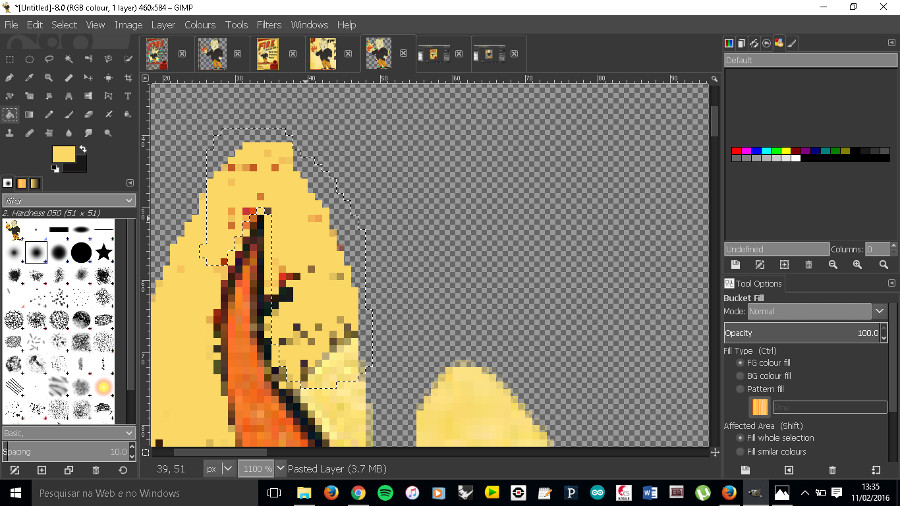
Task: Open the Edit menu
Action: click(x=34, y=25)
